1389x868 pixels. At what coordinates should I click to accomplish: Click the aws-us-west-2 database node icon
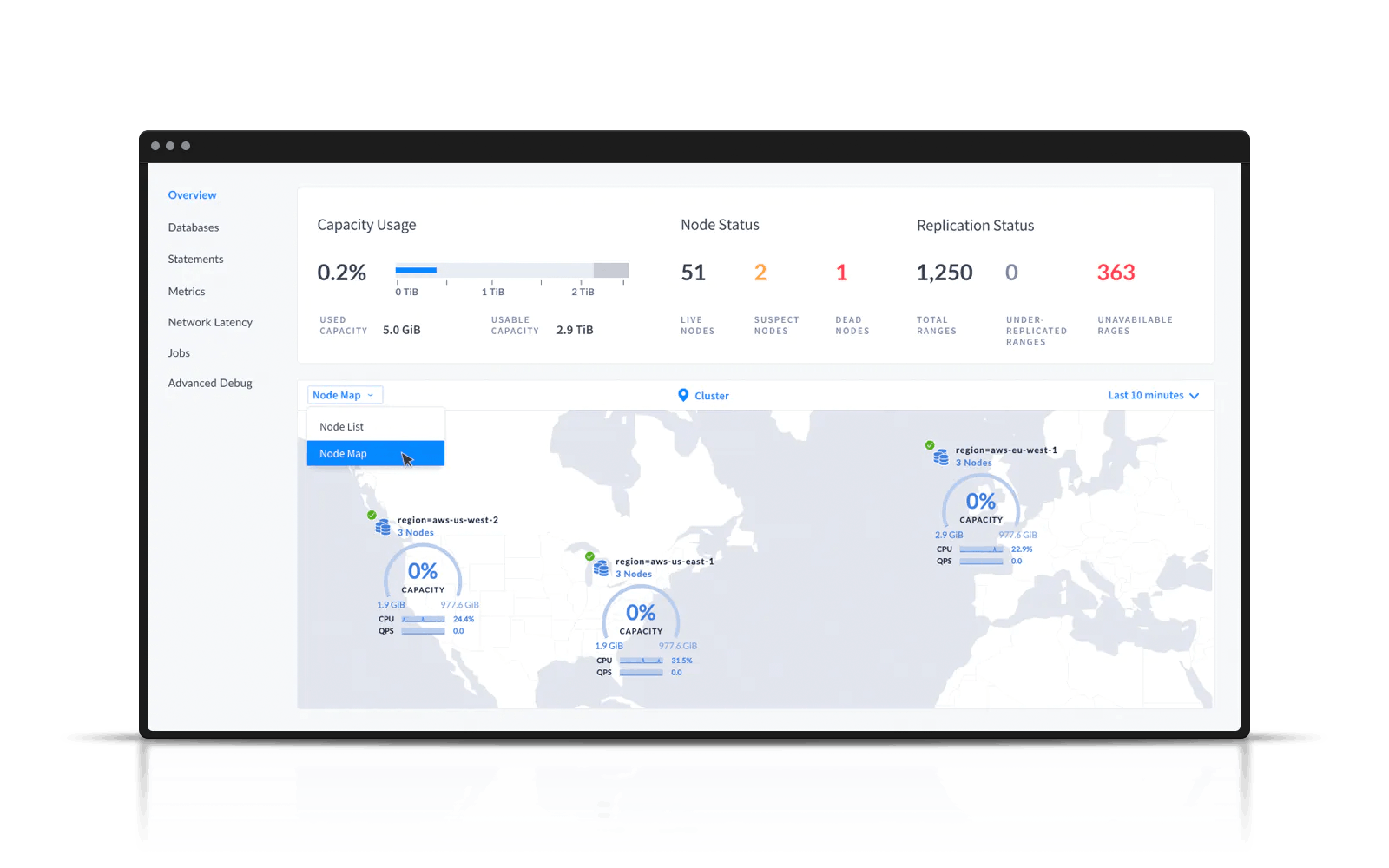[382, 526]
